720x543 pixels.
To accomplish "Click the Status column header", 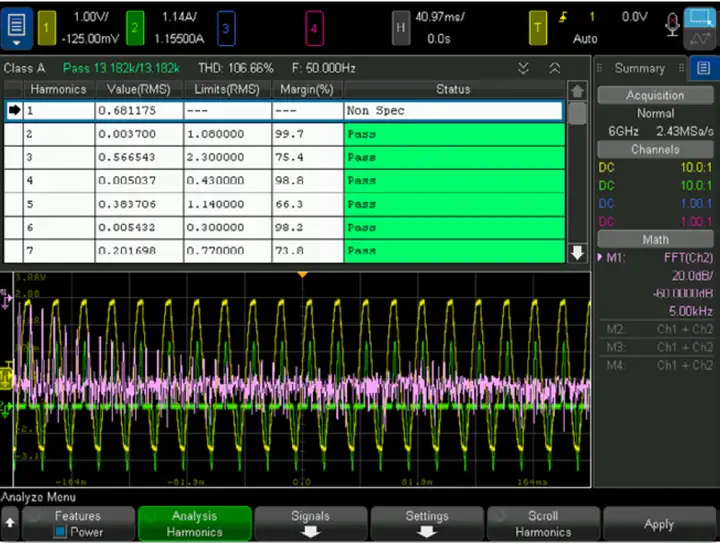I will [454, 89].
